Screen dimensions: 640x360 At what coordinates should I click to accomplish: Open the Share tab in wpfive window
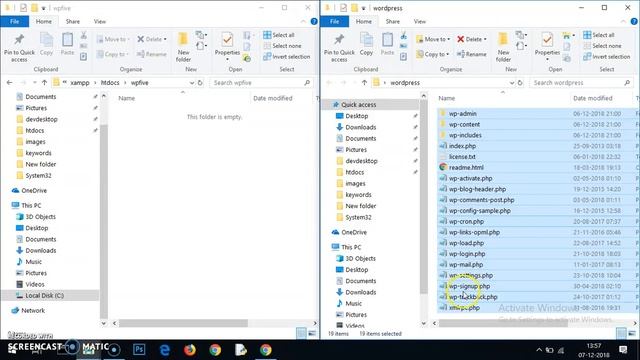[73, 22]
